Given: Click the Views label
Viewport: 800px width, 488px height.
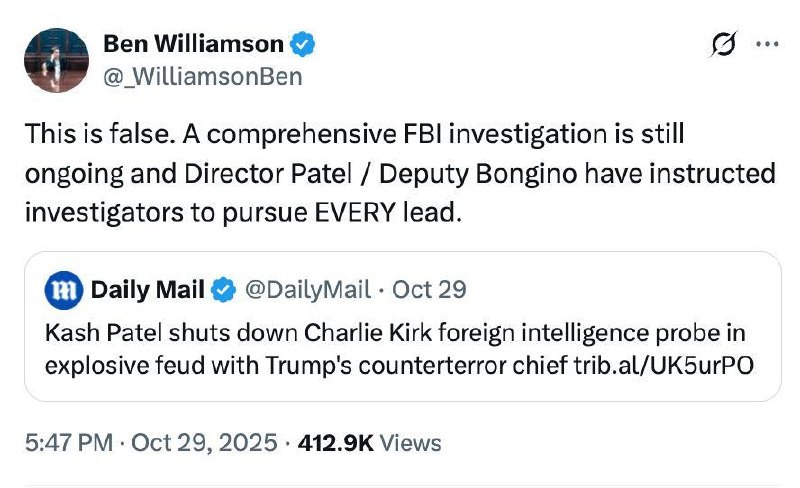Looking at the screenshot, I should 410,442.
